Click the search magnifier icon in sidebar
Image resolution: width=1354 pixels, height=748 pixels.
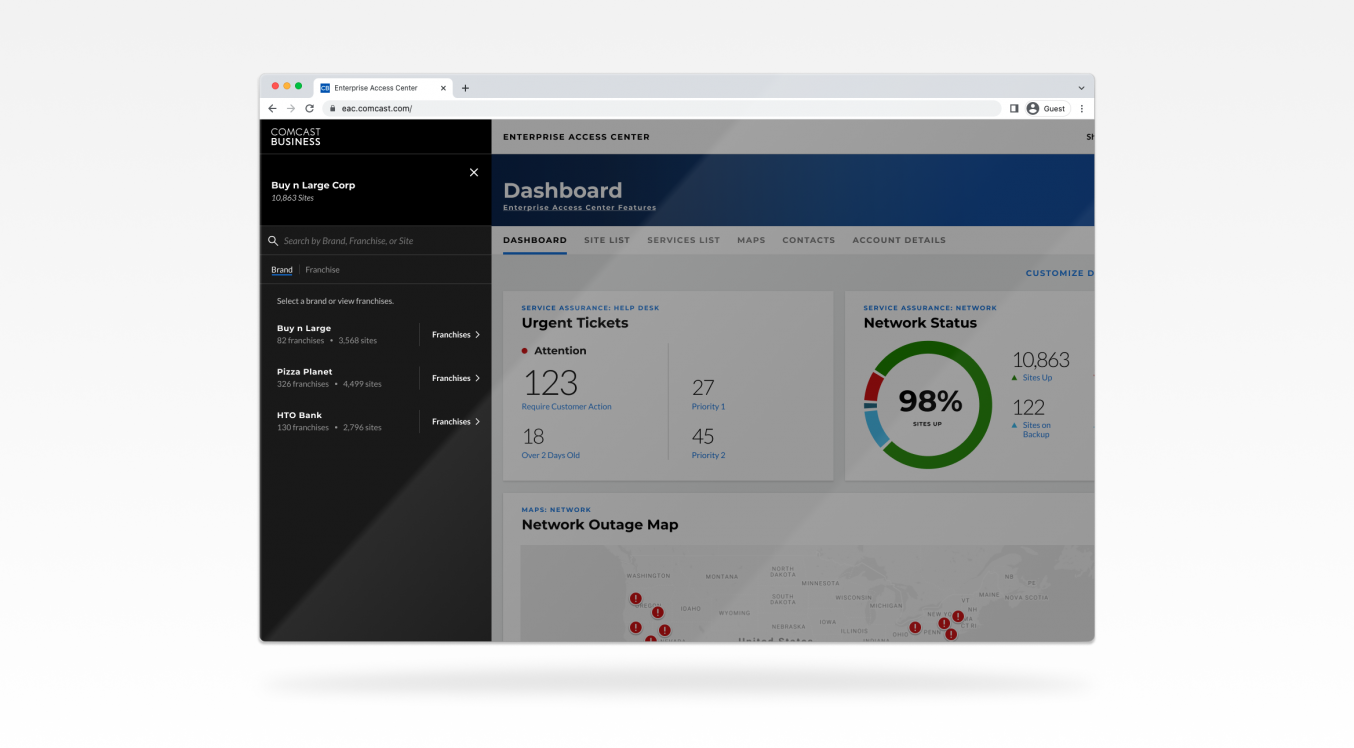click(273, 241)
